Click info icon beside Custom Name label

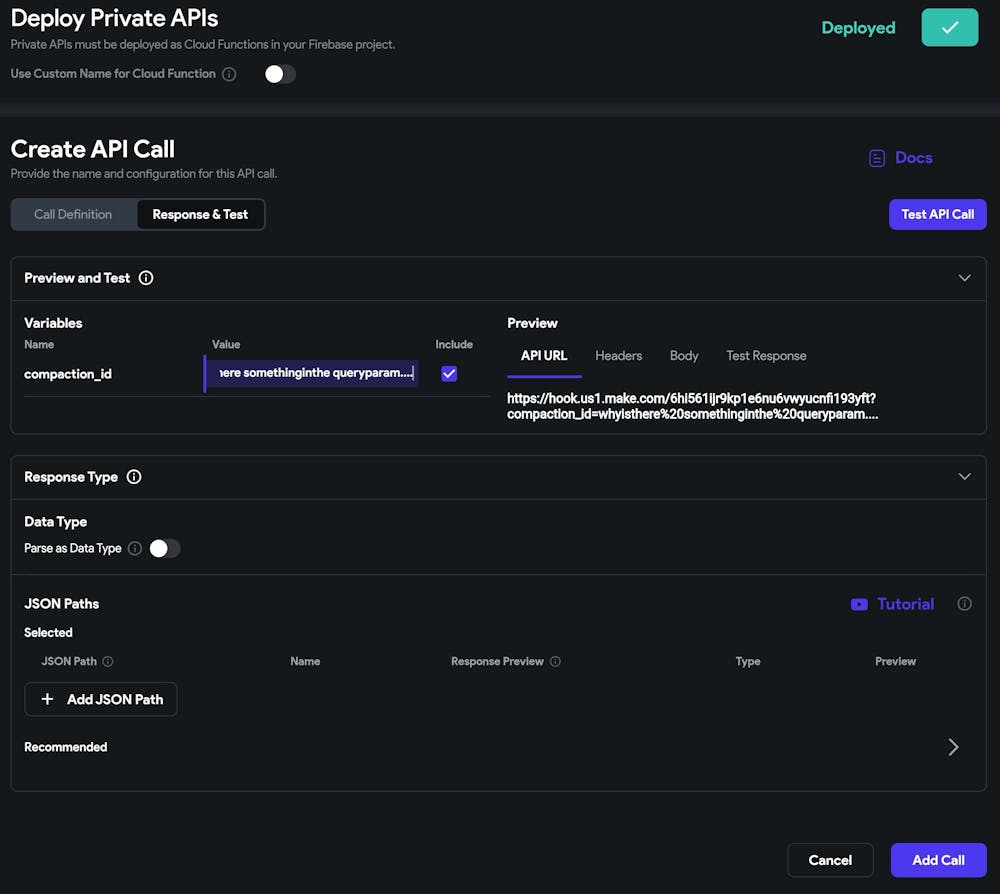[x=229, y=74]
